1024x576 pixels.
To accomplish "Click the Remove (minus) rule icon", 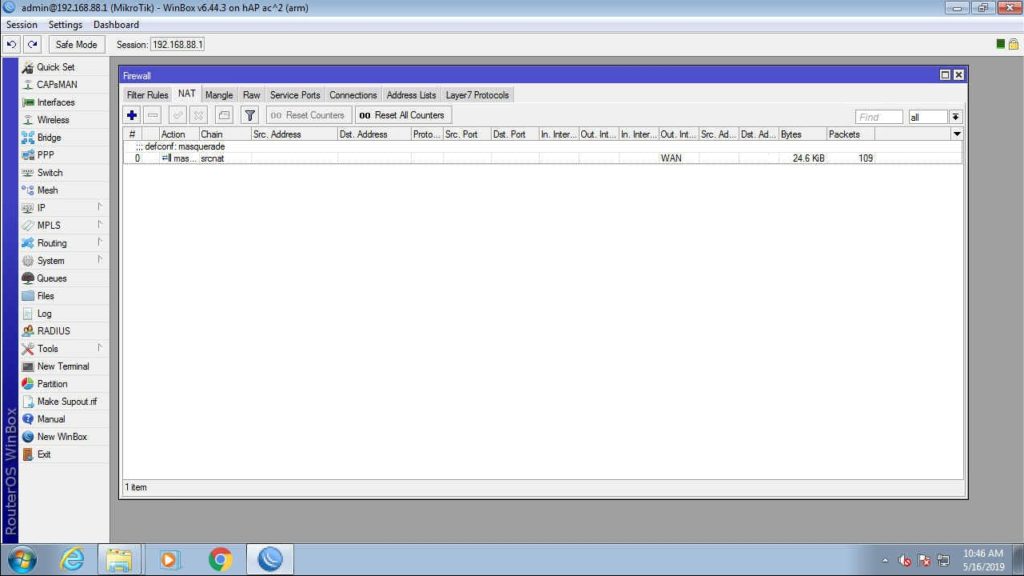I will click(153, 115).
